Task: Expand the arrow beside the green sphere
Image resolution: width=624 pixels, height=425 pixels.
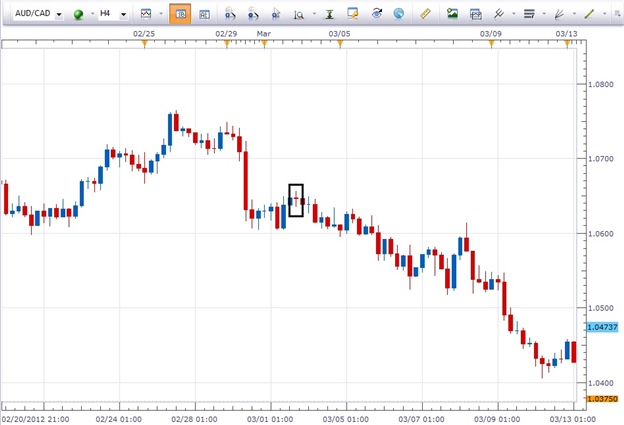Action: 92,14
